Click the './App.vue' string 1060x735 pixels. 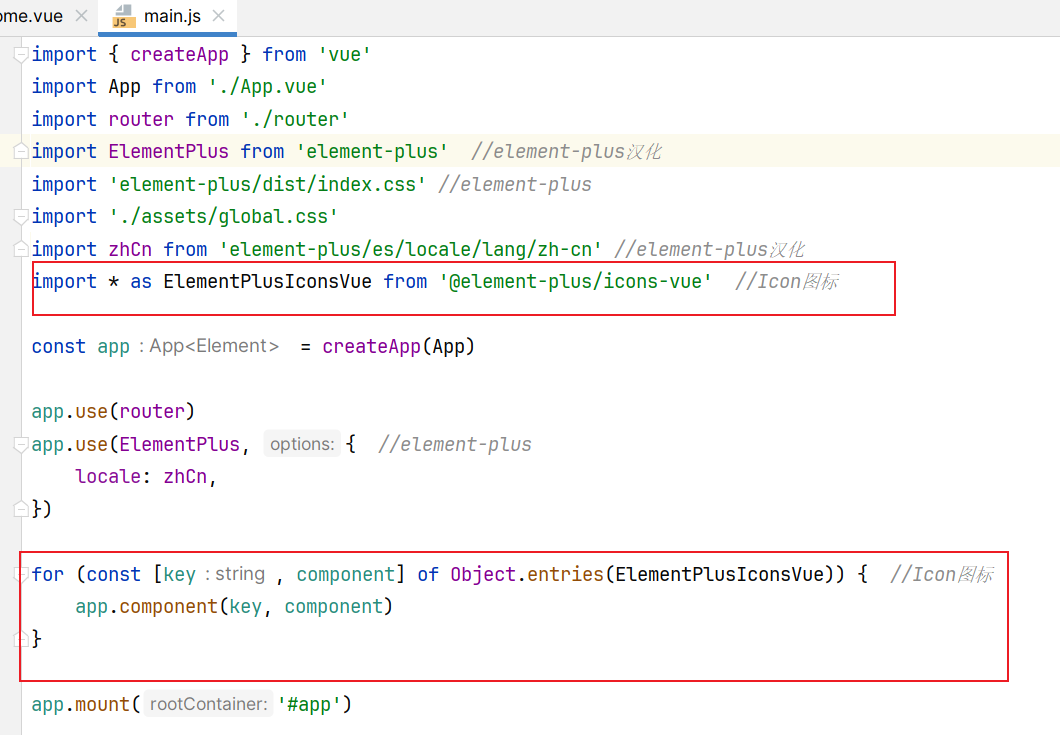tap(268, 87)
